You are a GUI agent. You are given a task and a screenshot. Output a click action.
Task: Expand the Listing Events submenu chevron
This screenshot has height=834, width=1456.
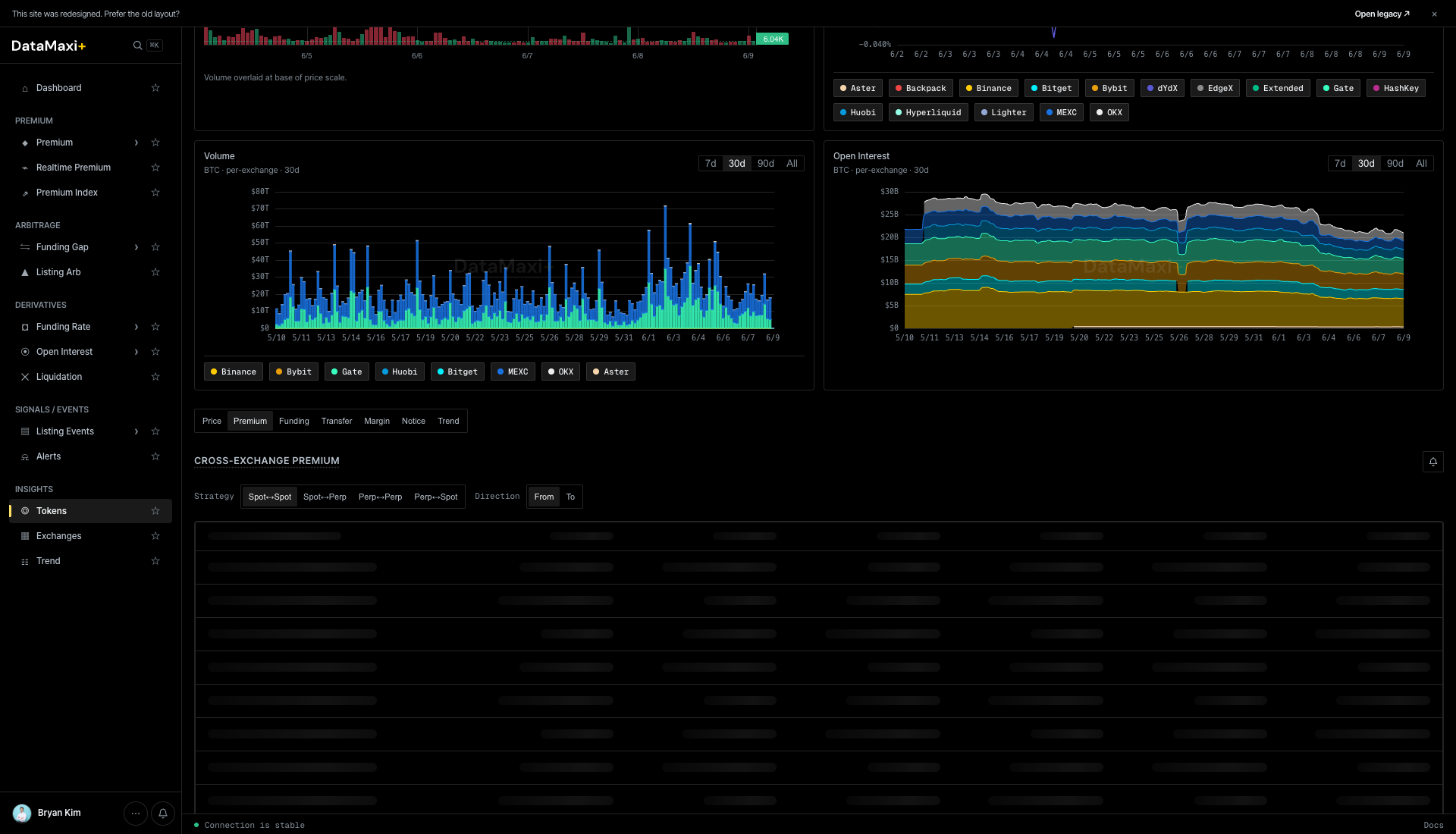pyautogui.click(x=136, y=431)
